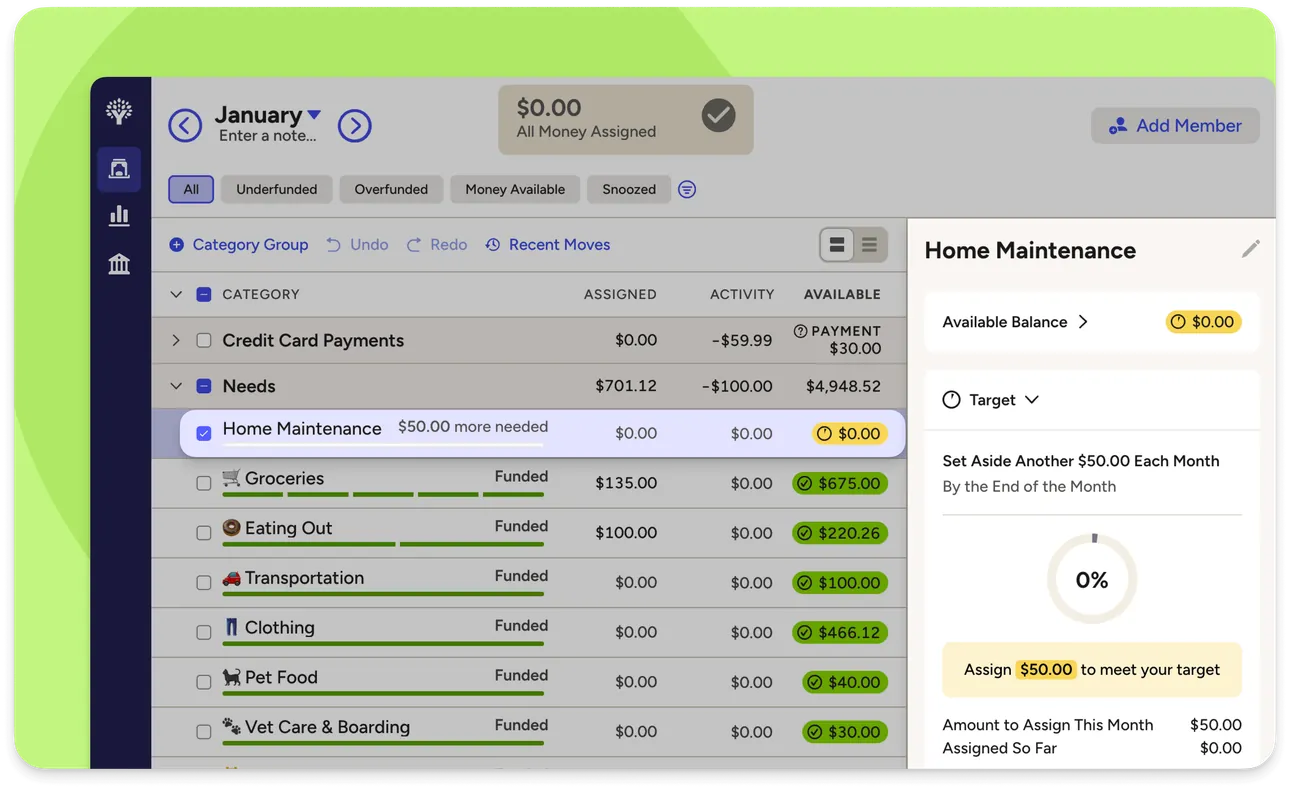Collapse the Needs group
Viewport: 1290px width, 790px height.
(x=176, y=386)
